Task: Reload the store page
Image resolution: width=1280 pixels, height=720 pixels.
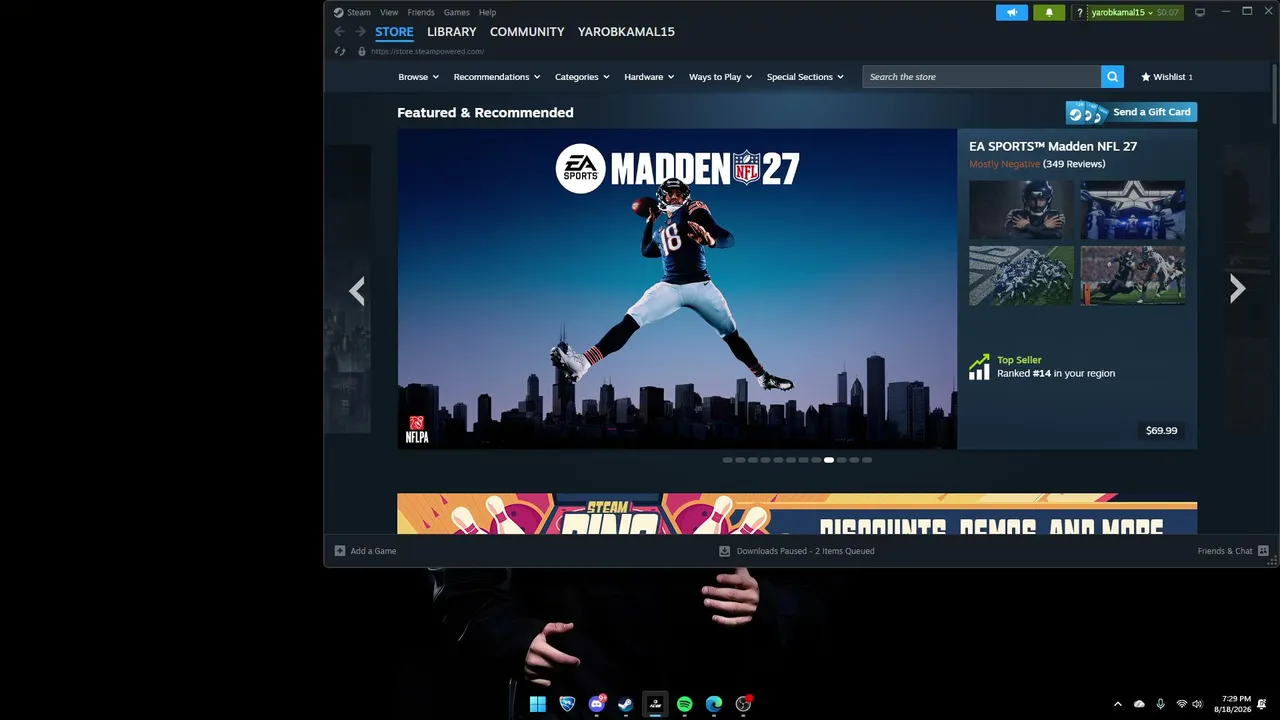Action: pyautogui.click(x=340, y=51)
